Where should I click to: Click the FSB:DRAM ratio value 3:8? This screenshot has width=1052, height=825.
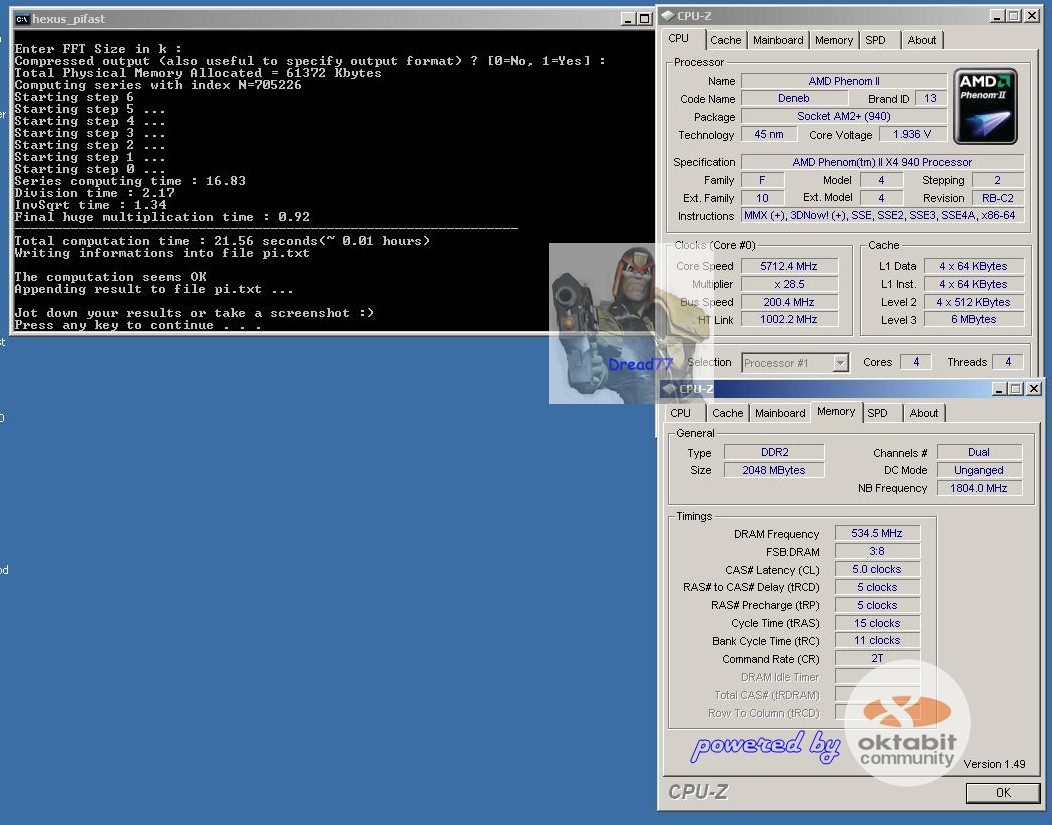pyautogui.click(x=877, y=551)
